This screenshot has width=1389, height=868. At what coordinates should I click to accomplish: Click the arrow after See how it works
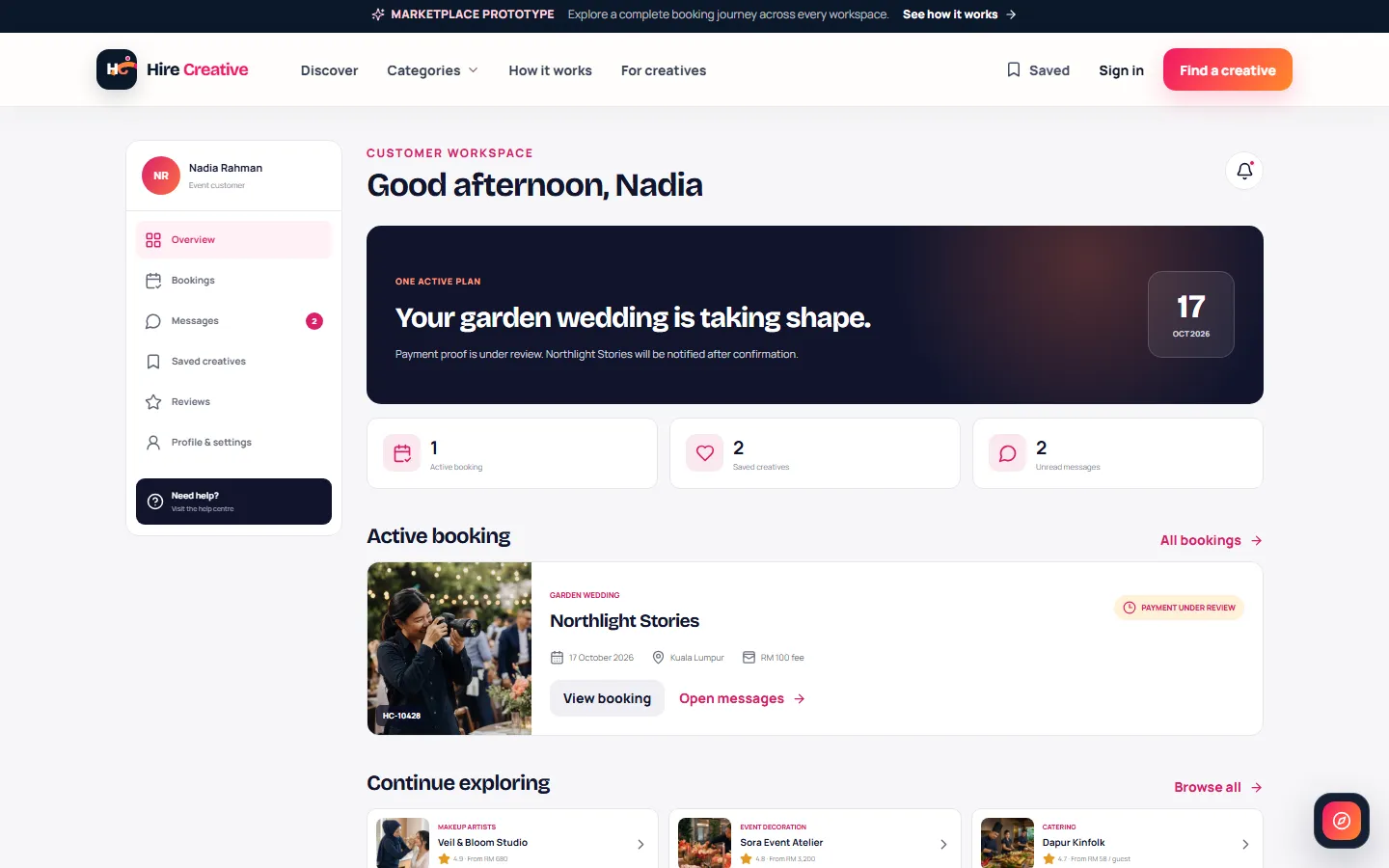click(x=1011, y=14)
